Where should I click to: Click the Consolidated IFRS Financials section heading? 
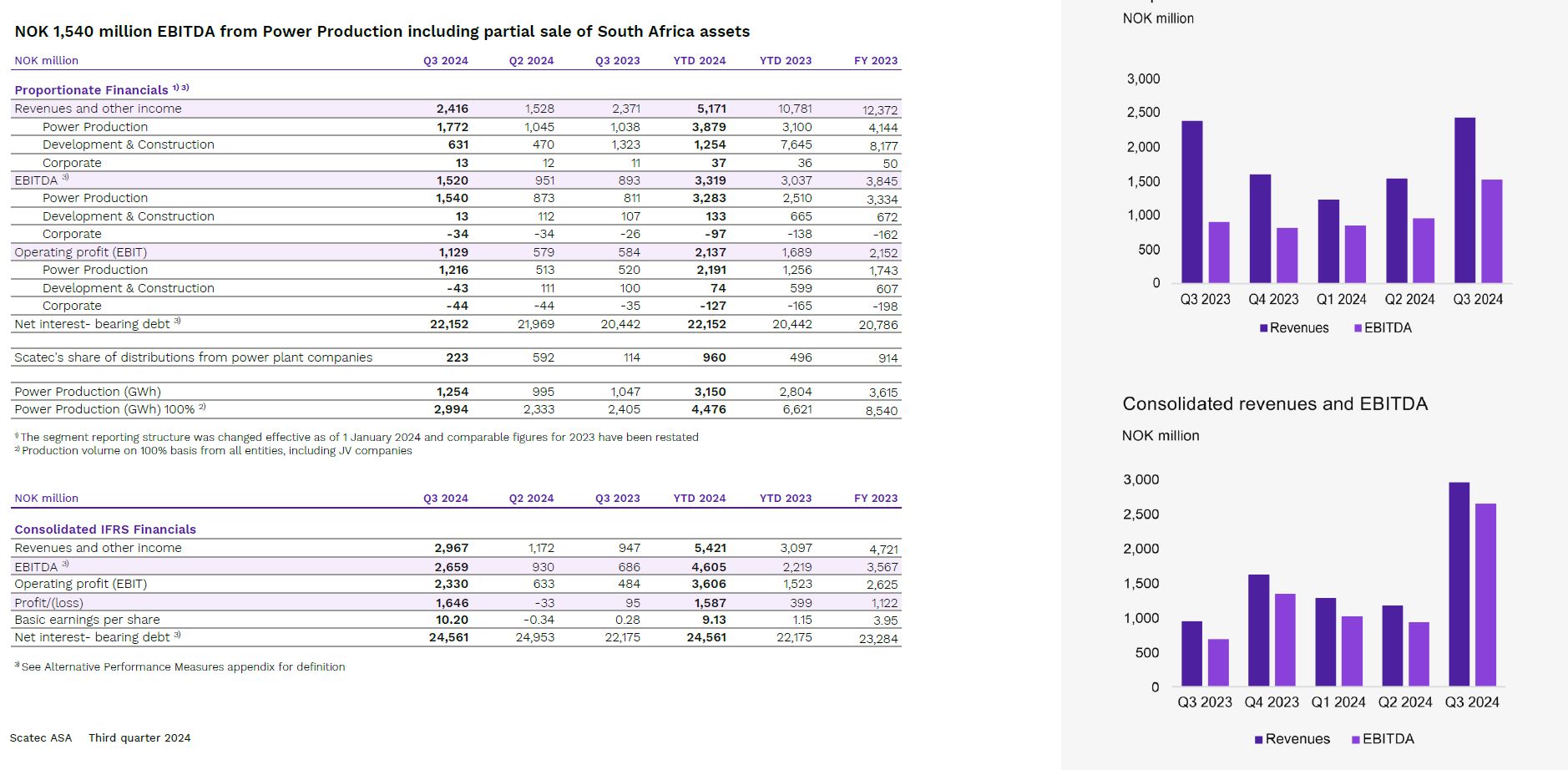(105, 529)
